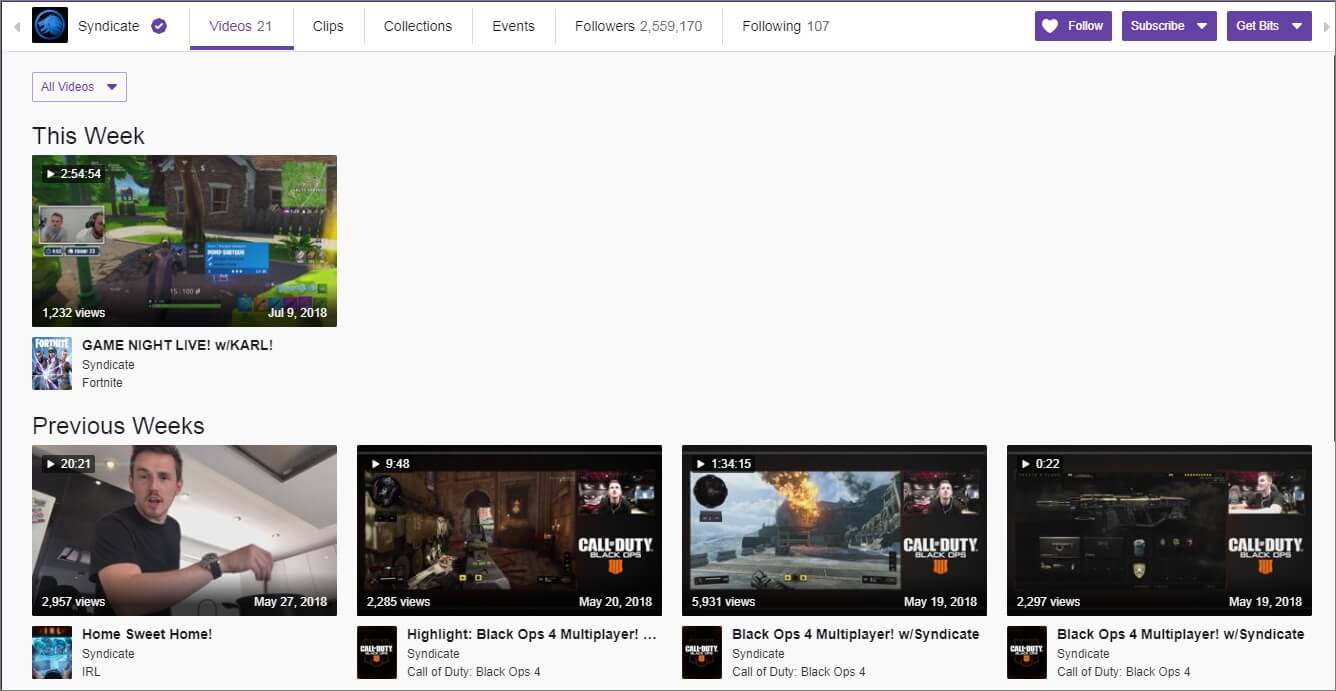Click the heart icon on the Follow button
The height and width of the screenshot is (691, 1336).
[x=1050, y=26]
